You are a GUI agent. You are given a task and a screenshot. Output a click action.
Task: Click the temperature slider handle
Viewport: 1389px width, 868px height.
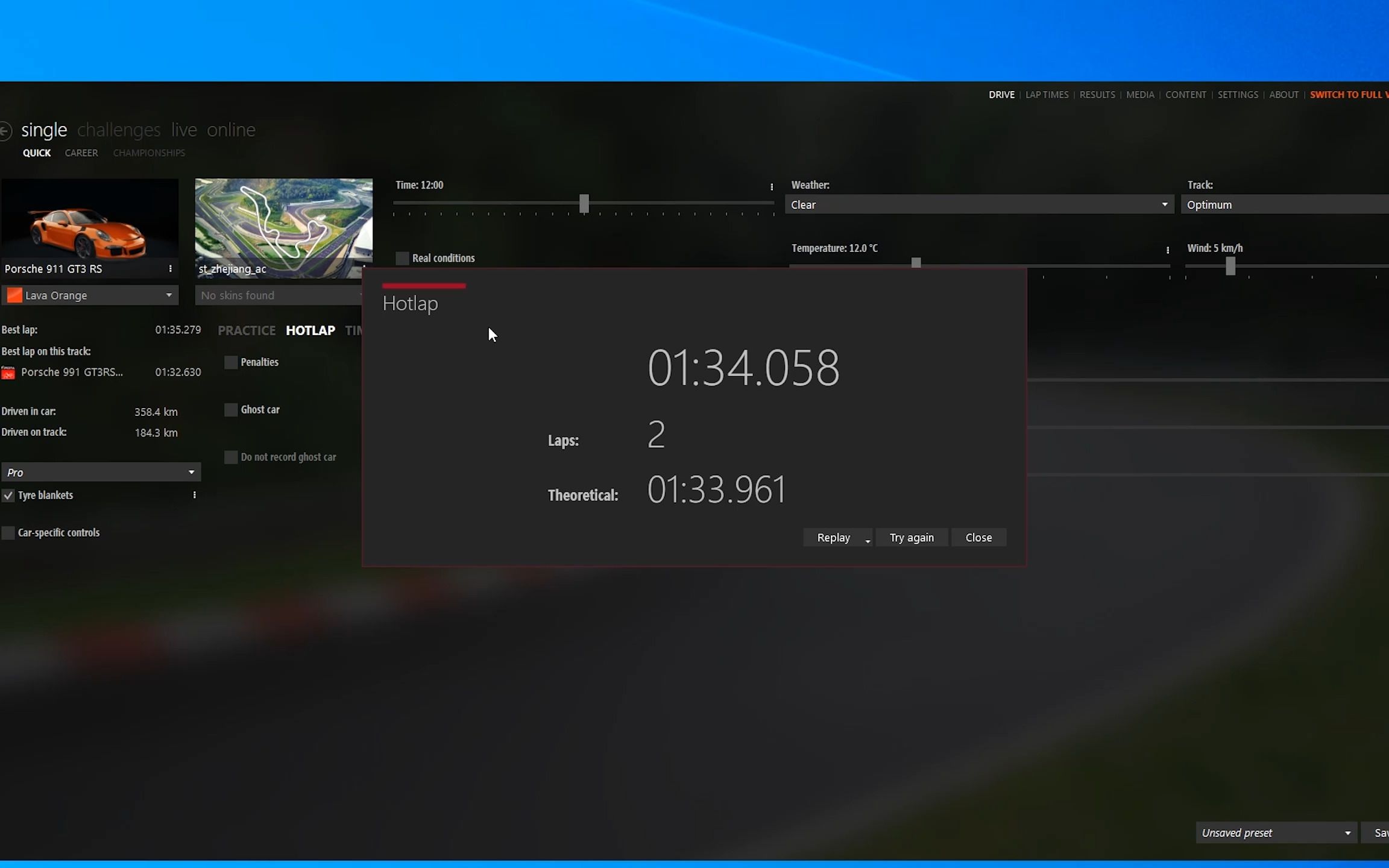point(916,263)
